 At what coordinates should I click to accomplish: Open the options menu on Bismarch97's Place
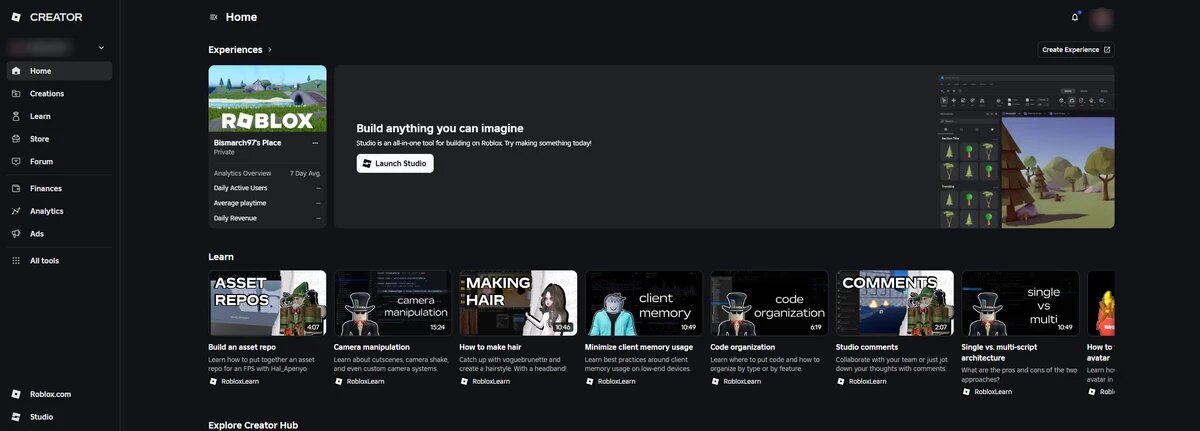315,143
